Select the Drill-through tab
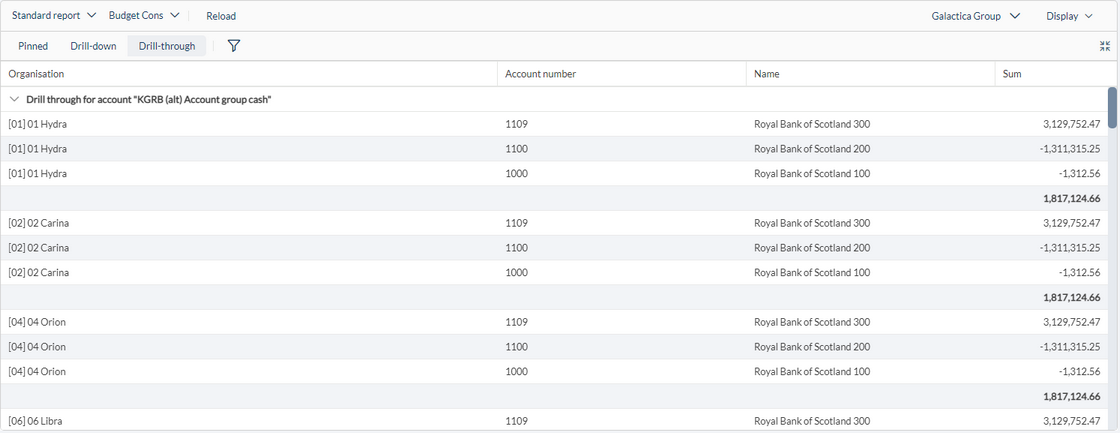 pyautogui.click(x=166, y=46)
